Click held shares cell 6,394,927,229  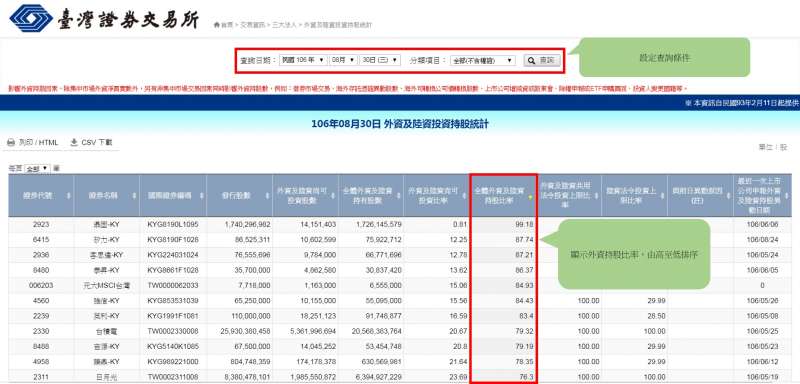pyautogui.click(x=371, y=377)
